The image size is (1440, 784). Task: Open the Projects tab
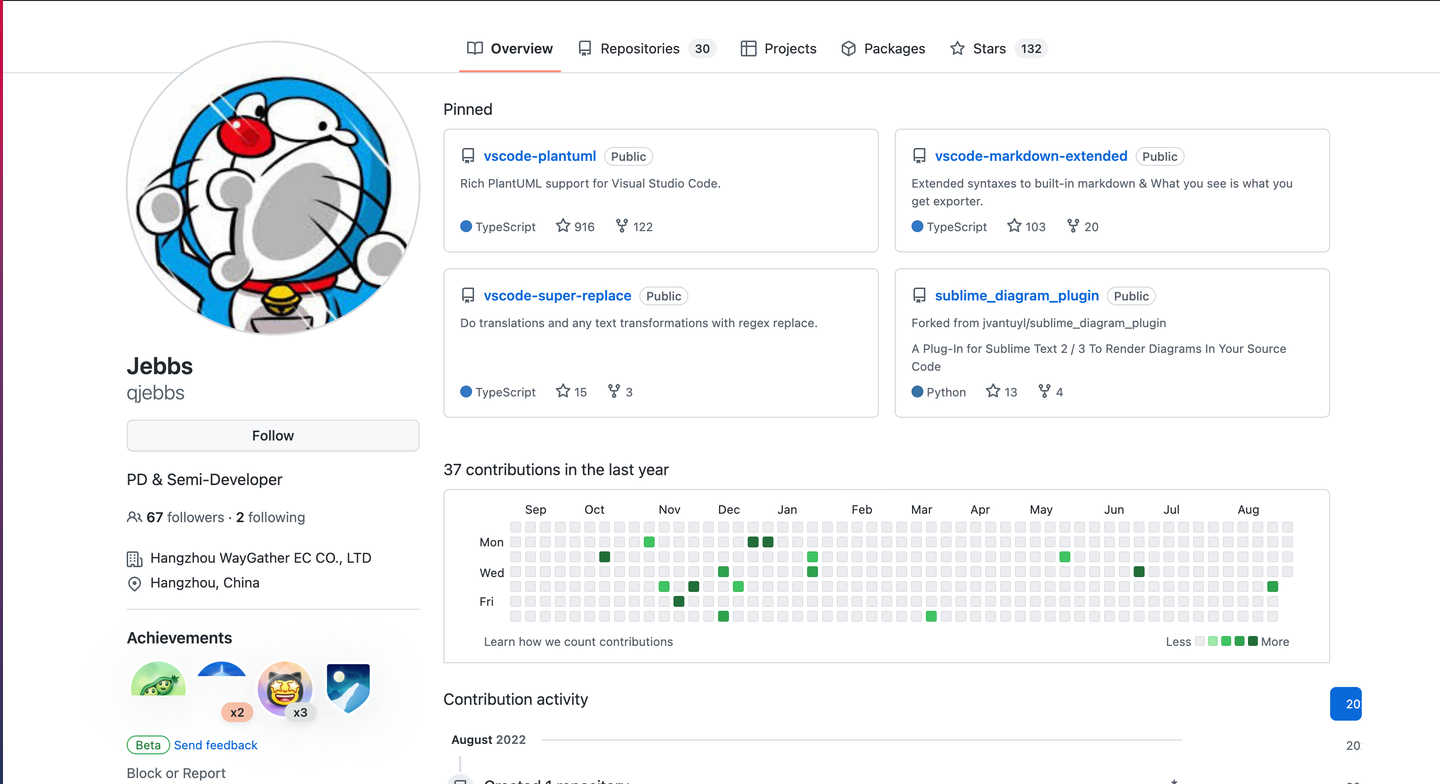pos(778,48)
